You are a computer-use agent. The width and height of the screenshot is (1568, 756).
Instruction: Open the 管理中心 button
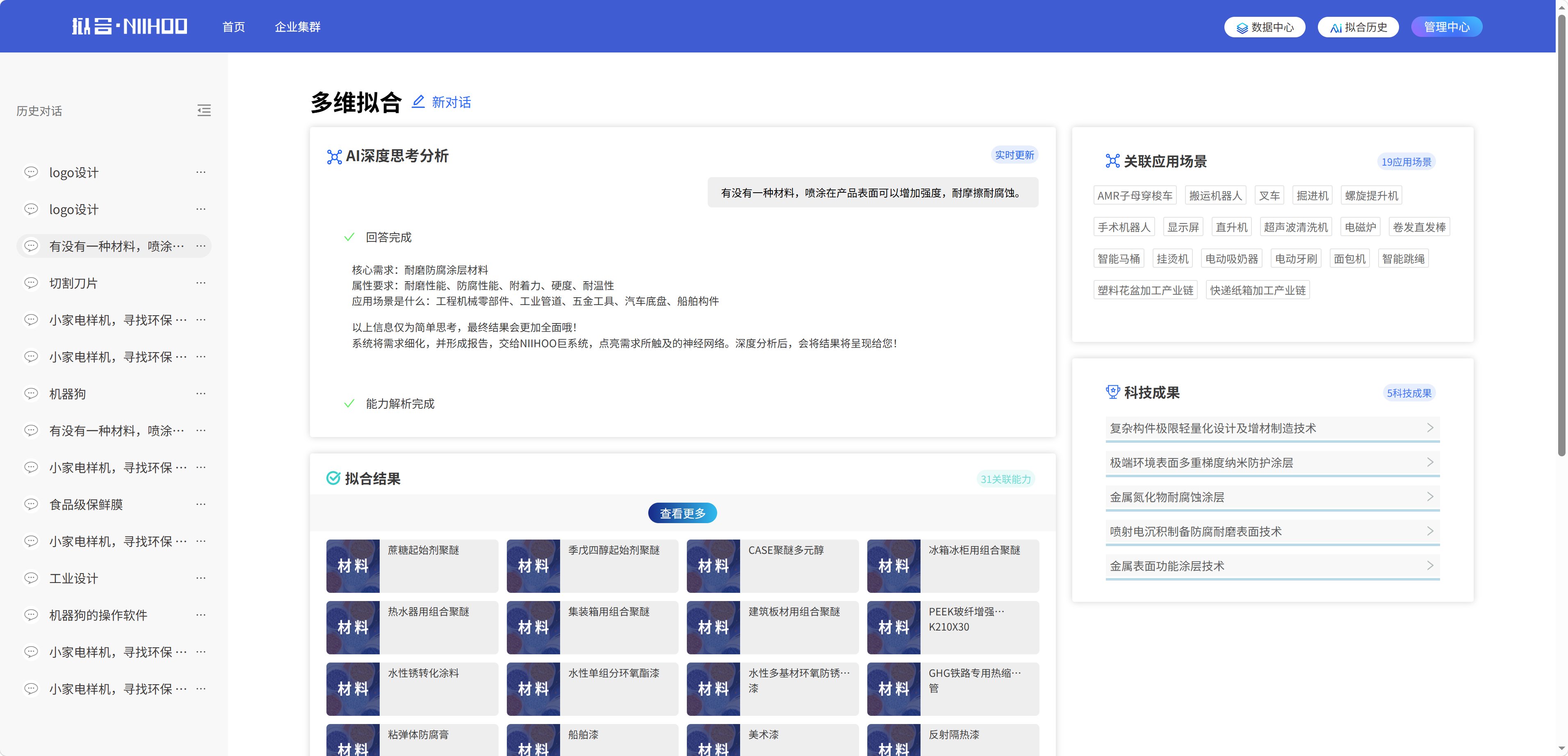(x=1446, y=27)
